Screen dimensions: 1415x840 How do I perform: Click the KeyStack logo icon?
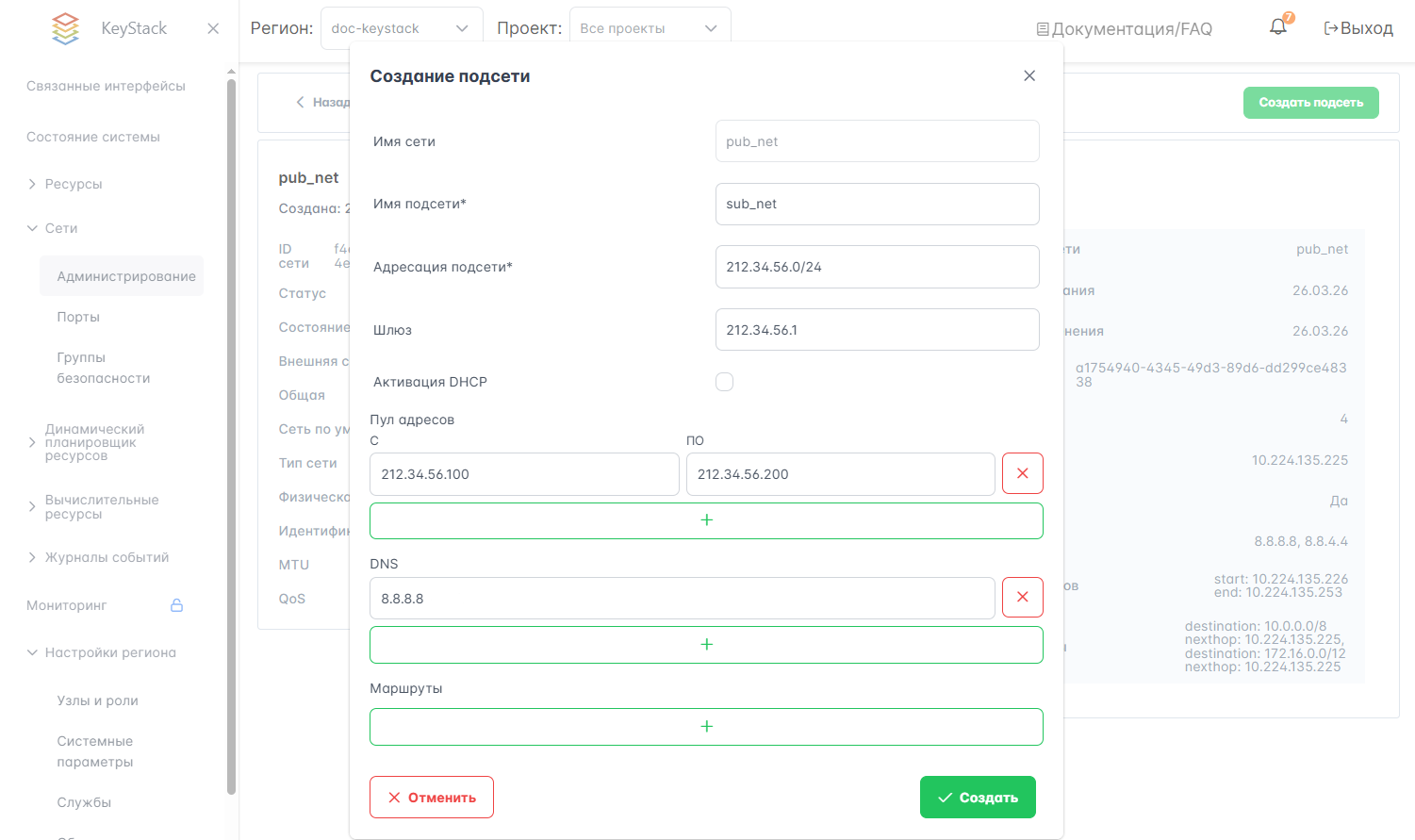coord(65,28)
